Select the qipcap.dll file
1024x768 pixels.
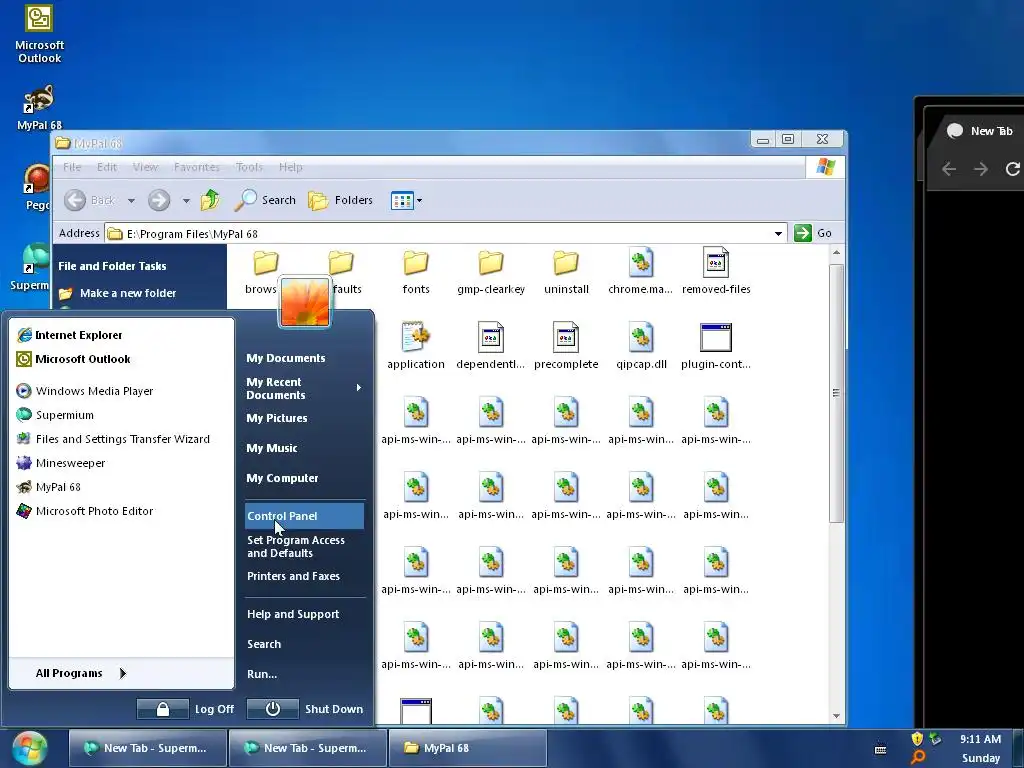click(x=641, y=346)
